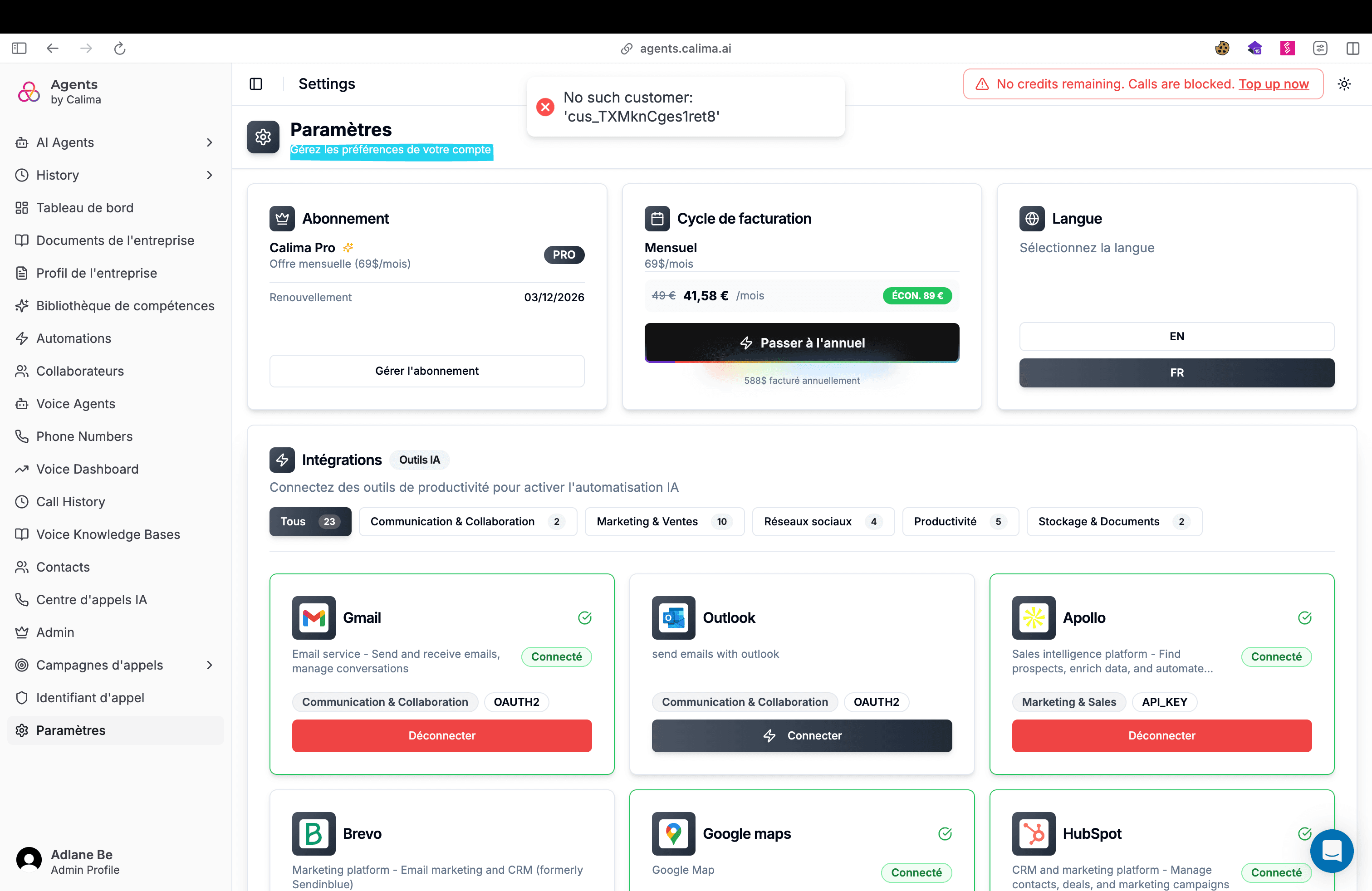Screen dimensions: 1372x891
Task: Disconnect Apollo with Déconnecter button
Action: [x=1161, y=736]
